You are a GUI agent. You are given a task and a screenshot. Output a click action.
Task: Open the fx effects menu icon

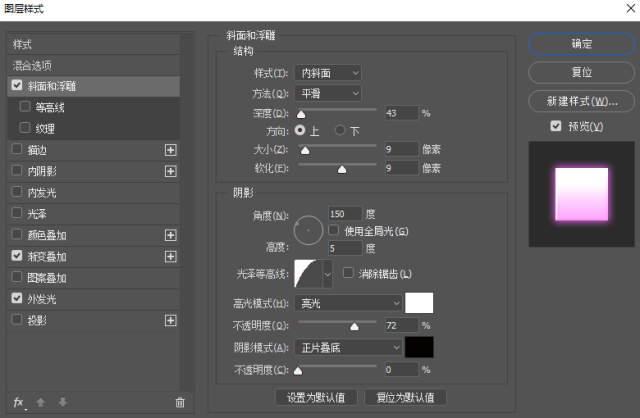click(x=19, y=402)
